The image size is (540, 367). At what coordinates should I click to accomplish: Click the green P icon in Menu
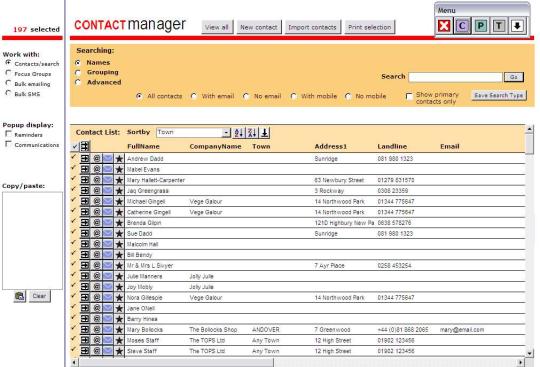tap(480, 26)
